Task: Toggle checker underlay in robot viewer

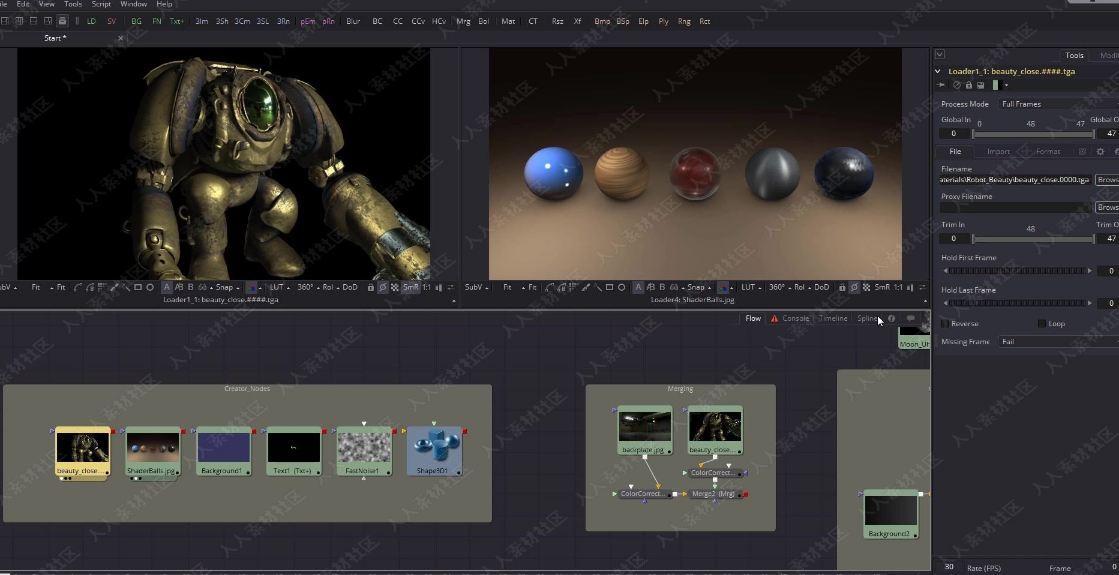Action: point(395,288)
